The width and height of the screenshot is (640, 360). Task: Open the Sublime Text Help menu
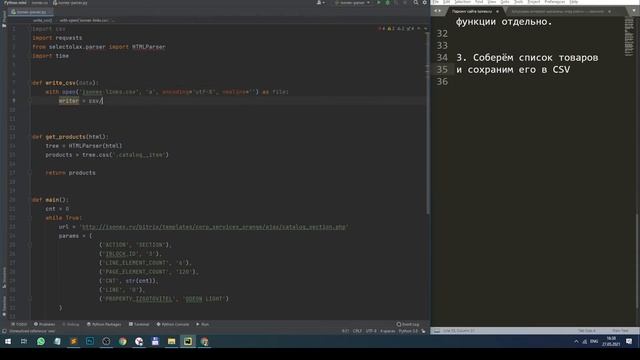(573, 2)
